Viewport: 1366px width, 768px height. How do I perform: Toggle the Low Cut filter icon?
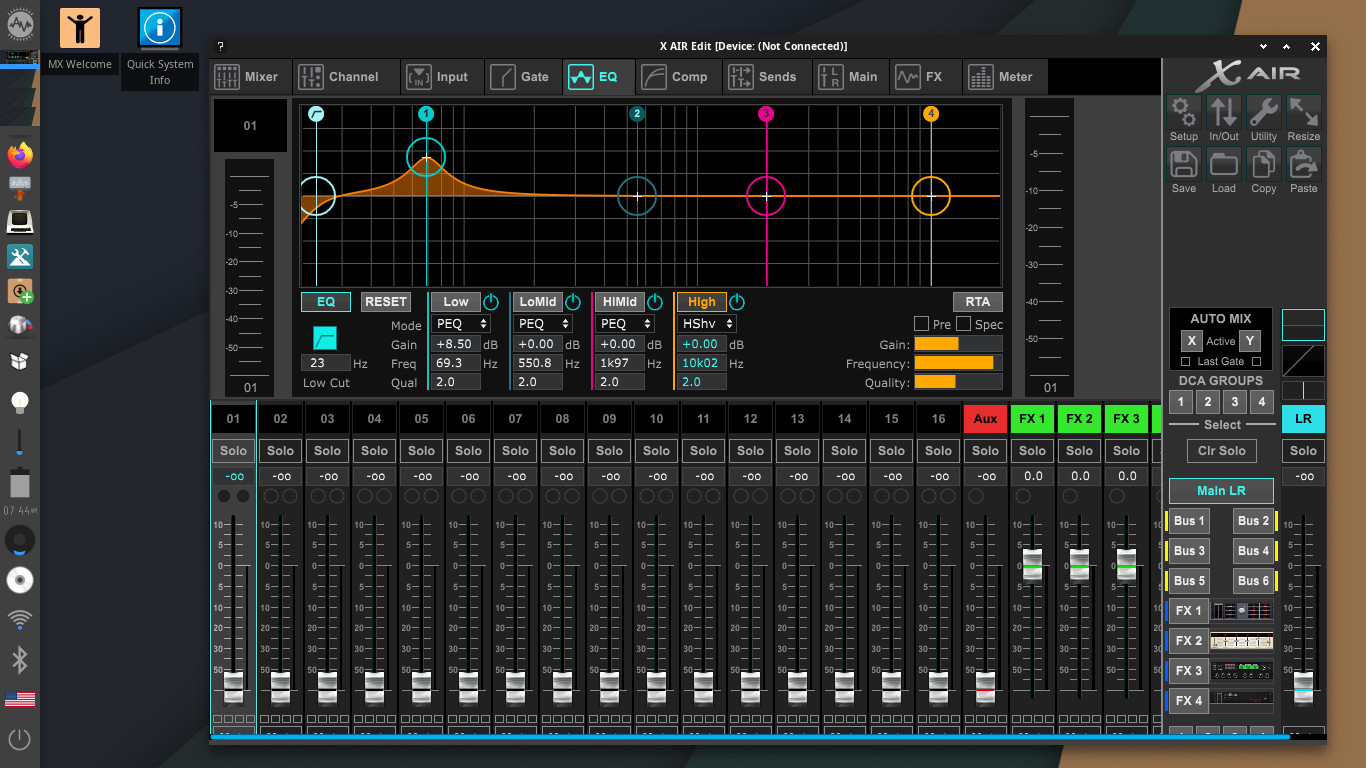coord(325,338)
